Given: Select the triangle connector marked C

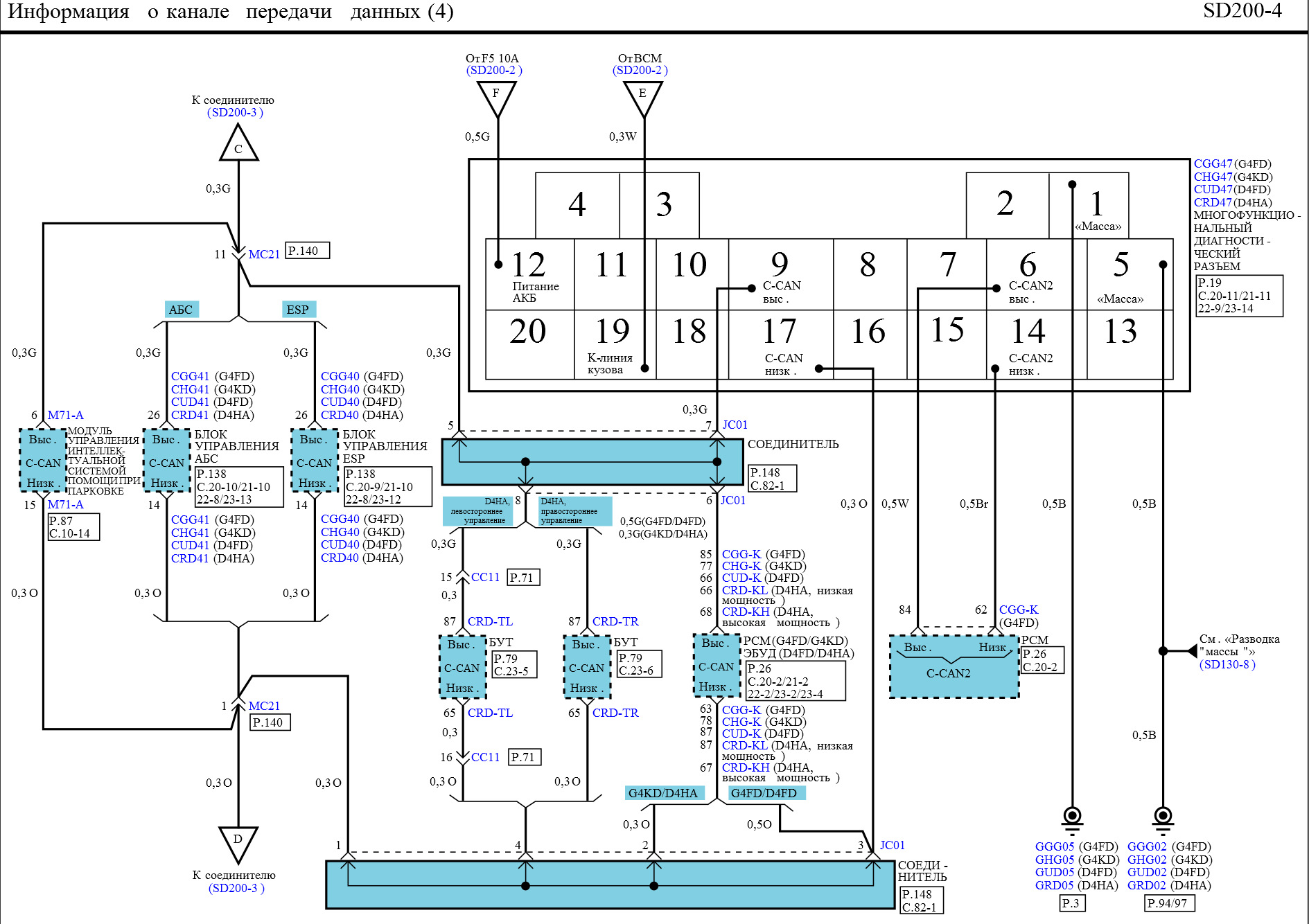Looking at the screenshot, I should [x=238, y=143].
